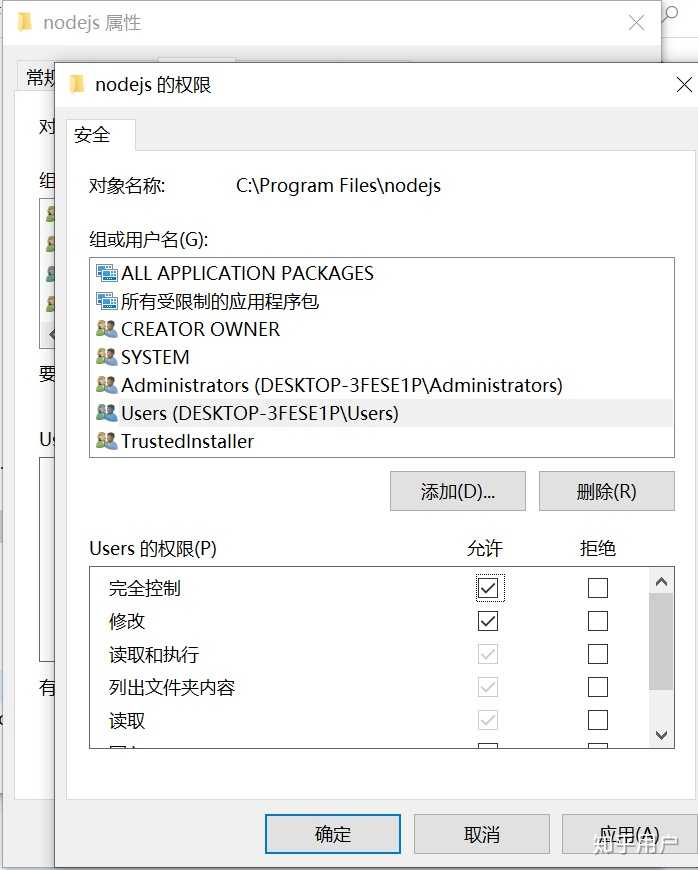Confirm changes with the 确定 button
This screenshot has height=870, width=698.
(x=332, y=833)
